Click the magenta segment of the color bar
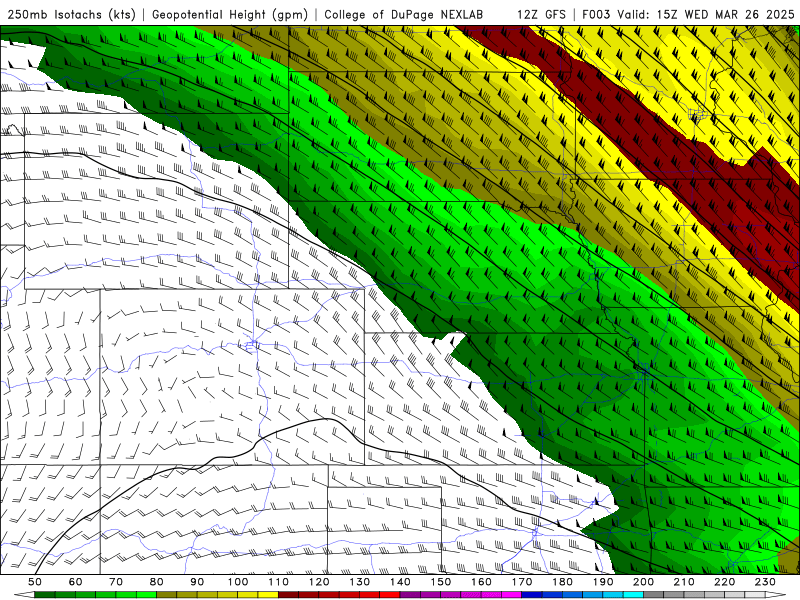Screen dimensions: 800x600 (x=512, y=595)
